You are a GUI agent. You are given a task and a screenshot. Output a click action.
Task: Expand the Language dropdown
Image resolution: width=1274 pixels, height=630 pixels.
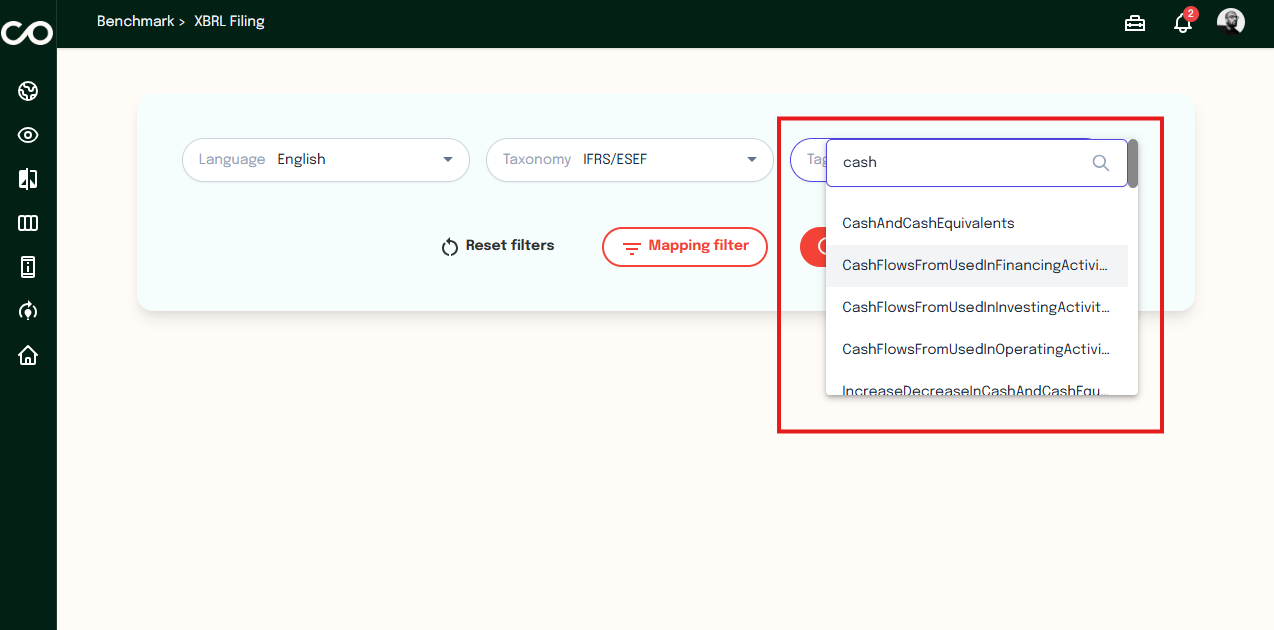point(326,160)
